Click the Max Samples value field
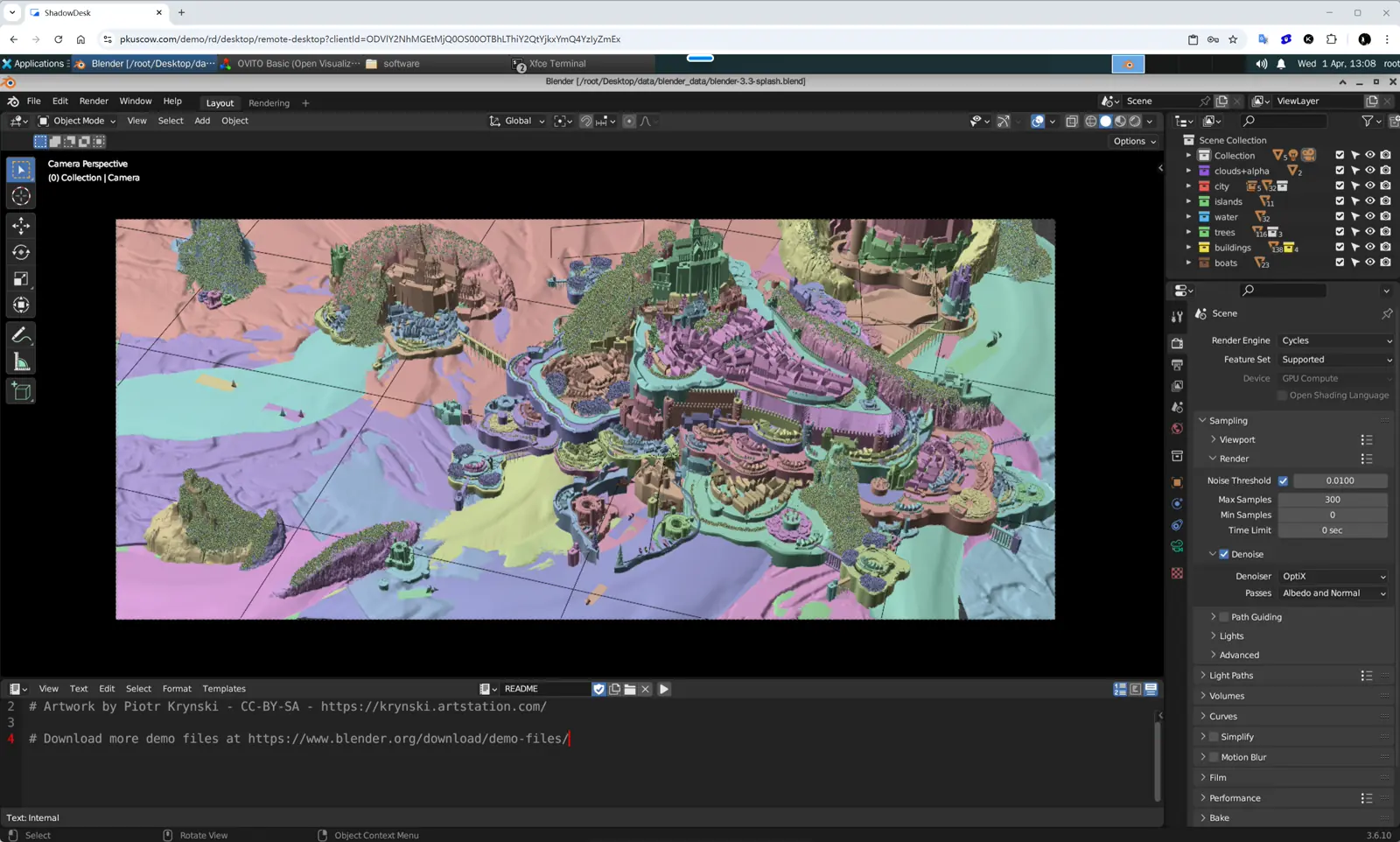The height and width of the screenshot is (842, 1400). (x=1333, y=500)
